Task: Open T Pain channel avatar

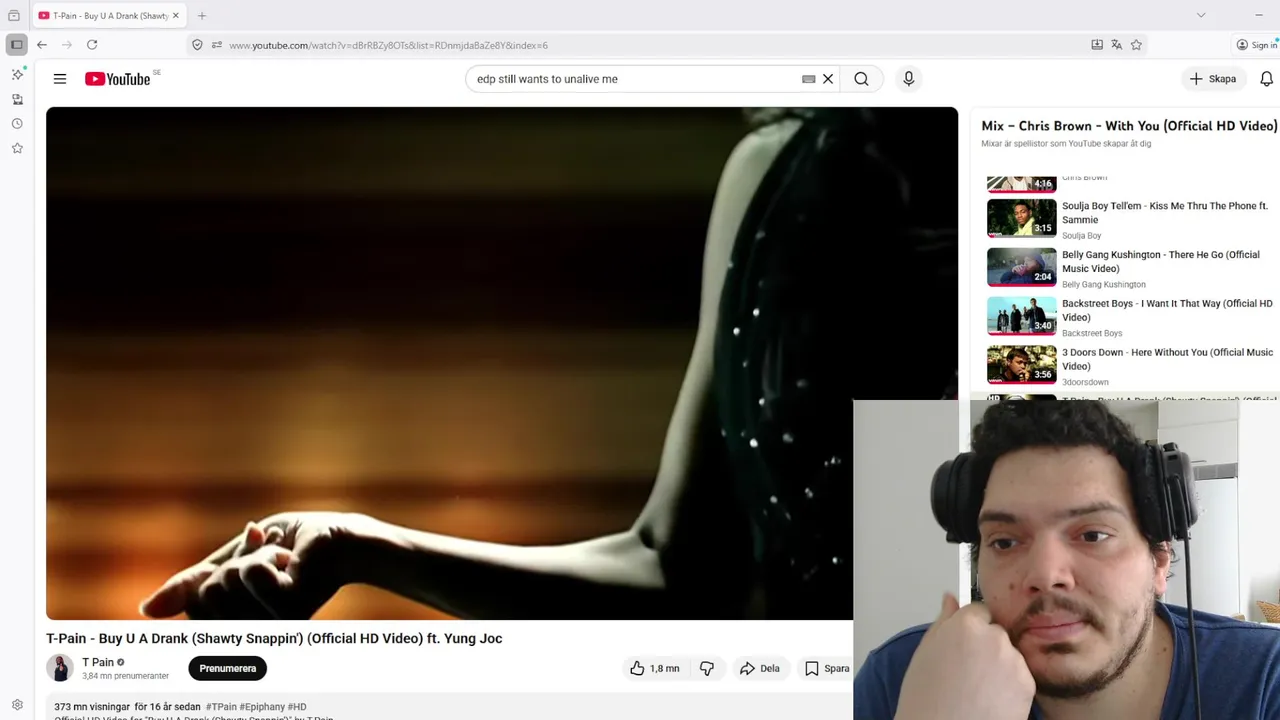Action: [x=60, y=668]
